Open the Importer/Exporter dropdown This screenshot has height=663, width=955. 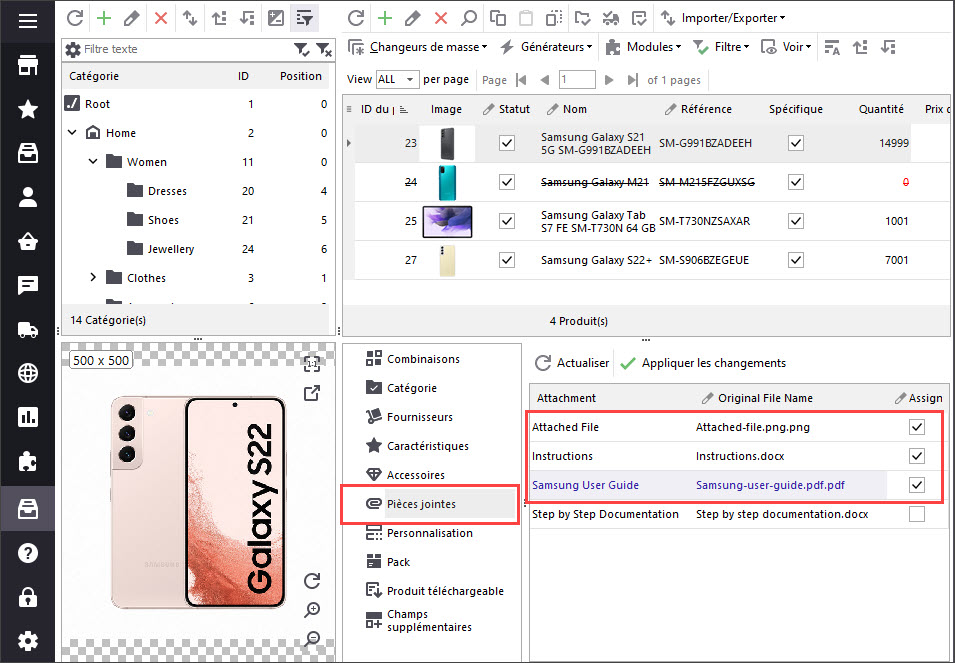[723, 18]
